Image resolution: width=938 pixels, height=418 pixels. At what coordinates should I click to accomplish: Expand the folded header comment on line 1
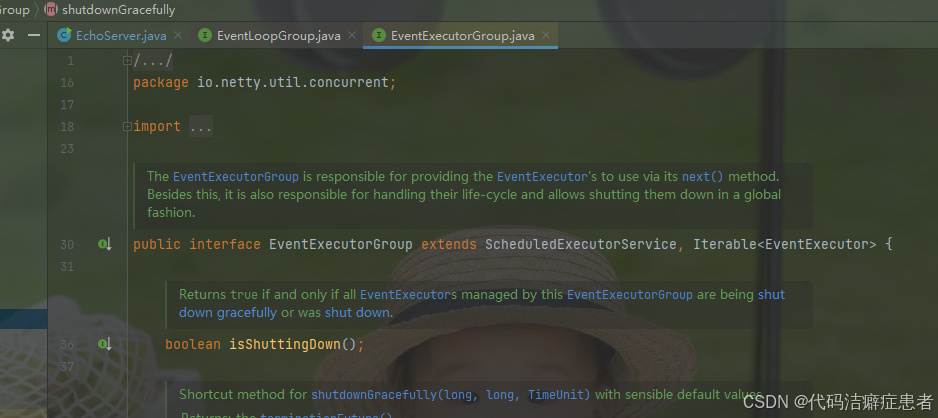(x=127, y=60)
